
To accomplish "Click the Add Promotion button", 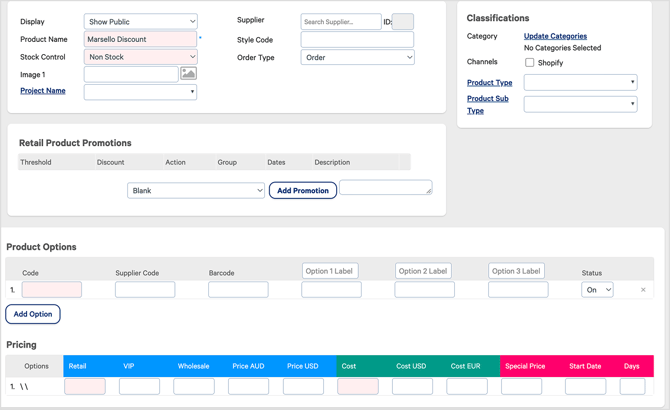I will 303,190.
